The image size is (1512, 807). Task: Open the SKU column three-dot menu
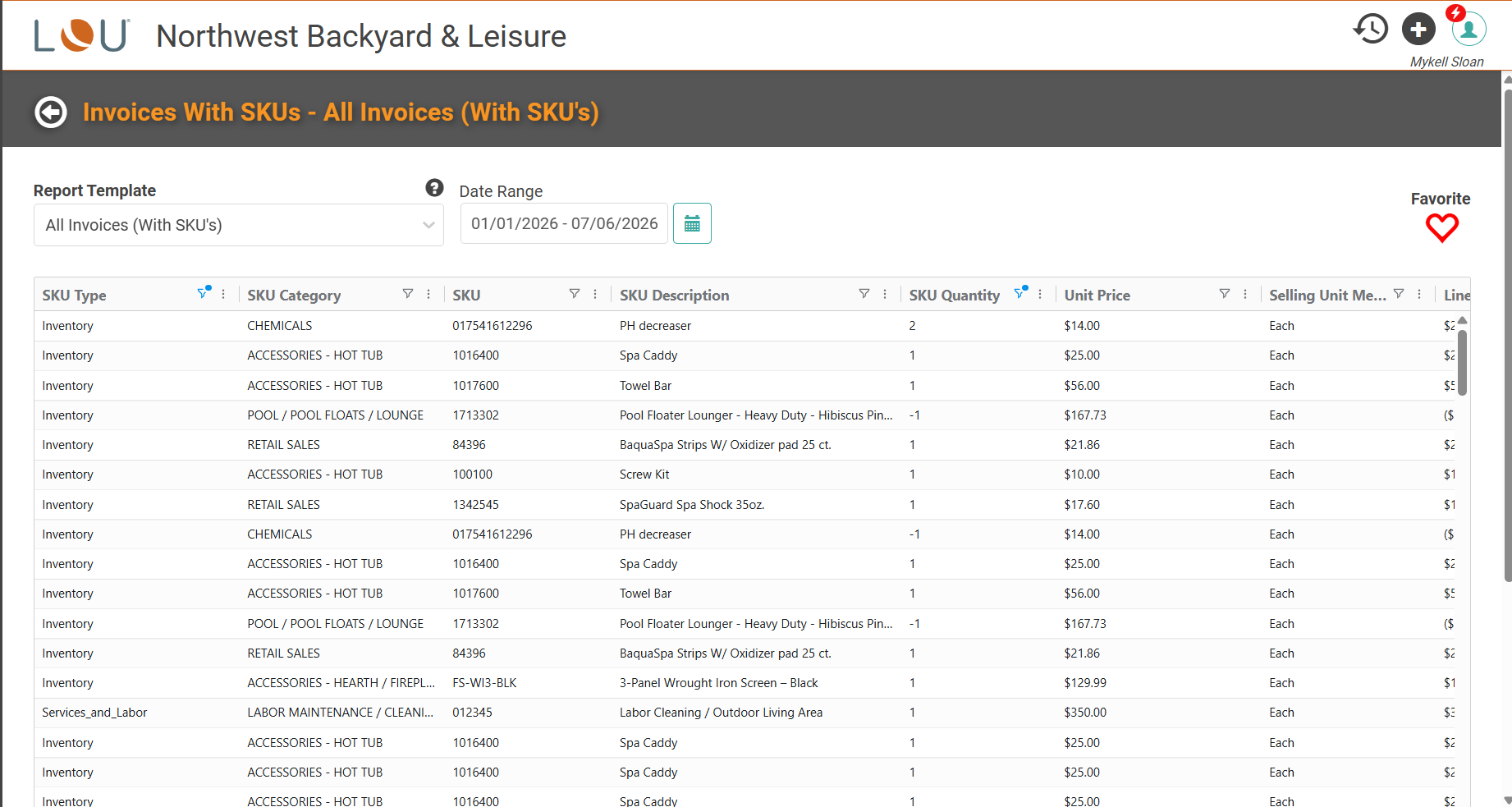click(595, 294)
